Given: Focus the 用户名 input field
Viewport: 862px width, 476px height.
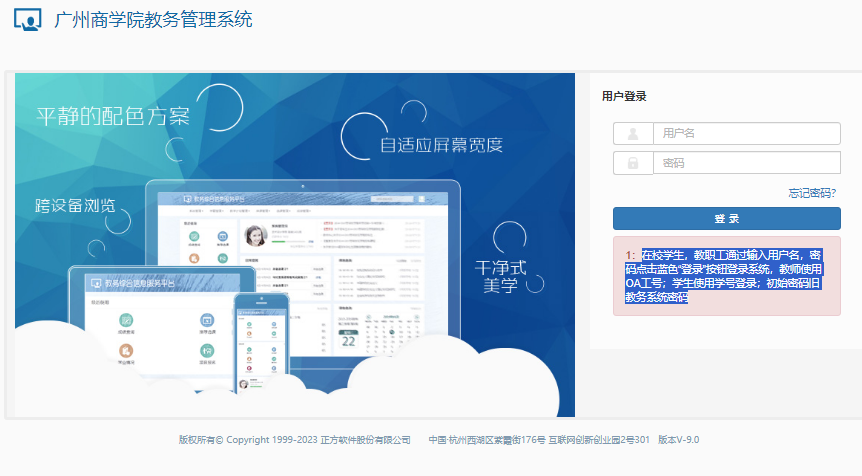Looking at the screenshot, I should [x=747, y=134].
